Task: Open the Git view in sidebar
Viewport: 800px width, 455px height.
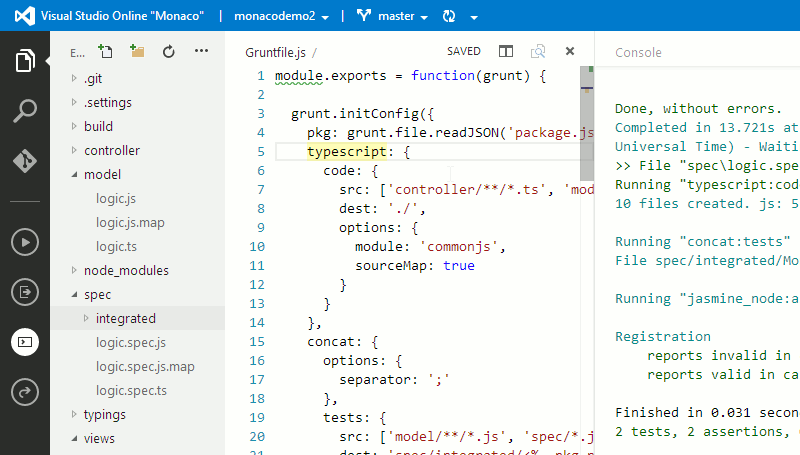Action: pos(25,161)
